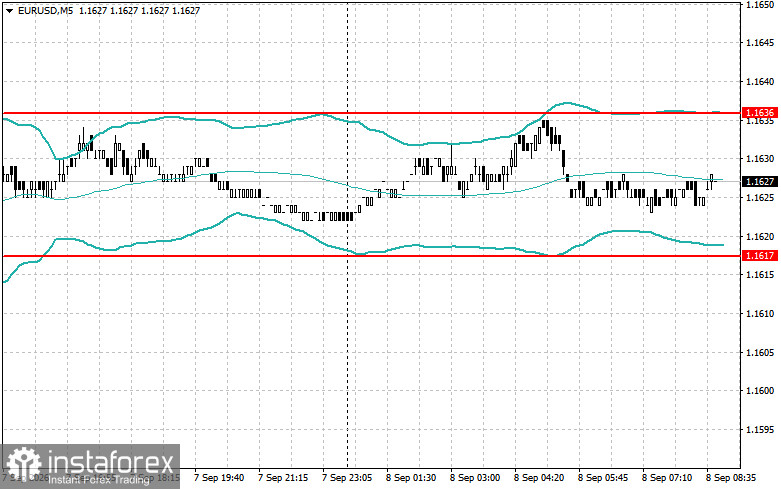Click the 8 Sep 07:10 time label

point(666,478)
